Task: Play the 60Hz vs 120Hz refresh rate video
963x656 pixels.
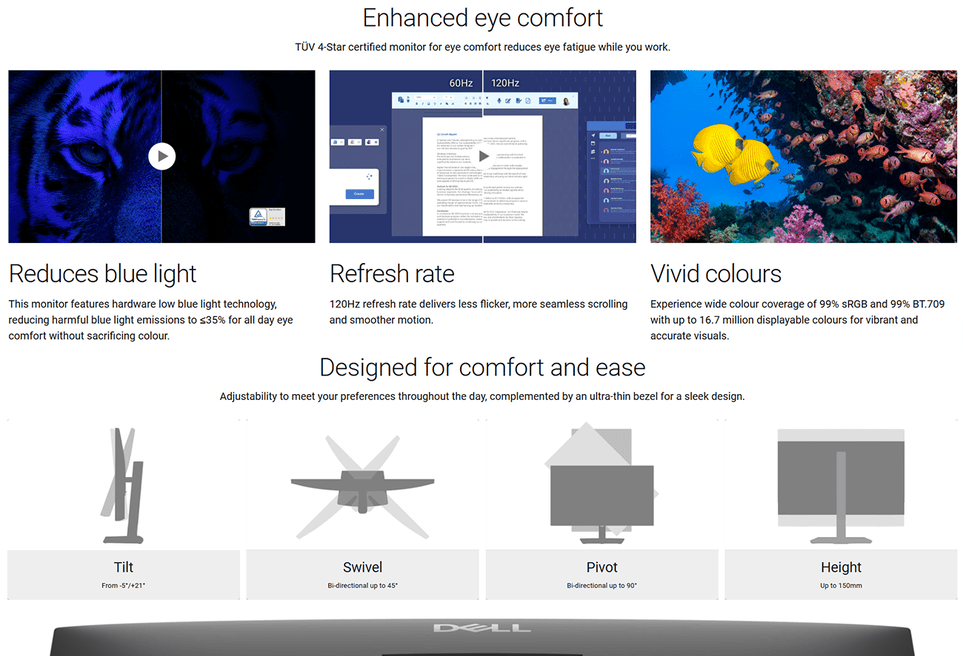Action: (x=484, y=156)
